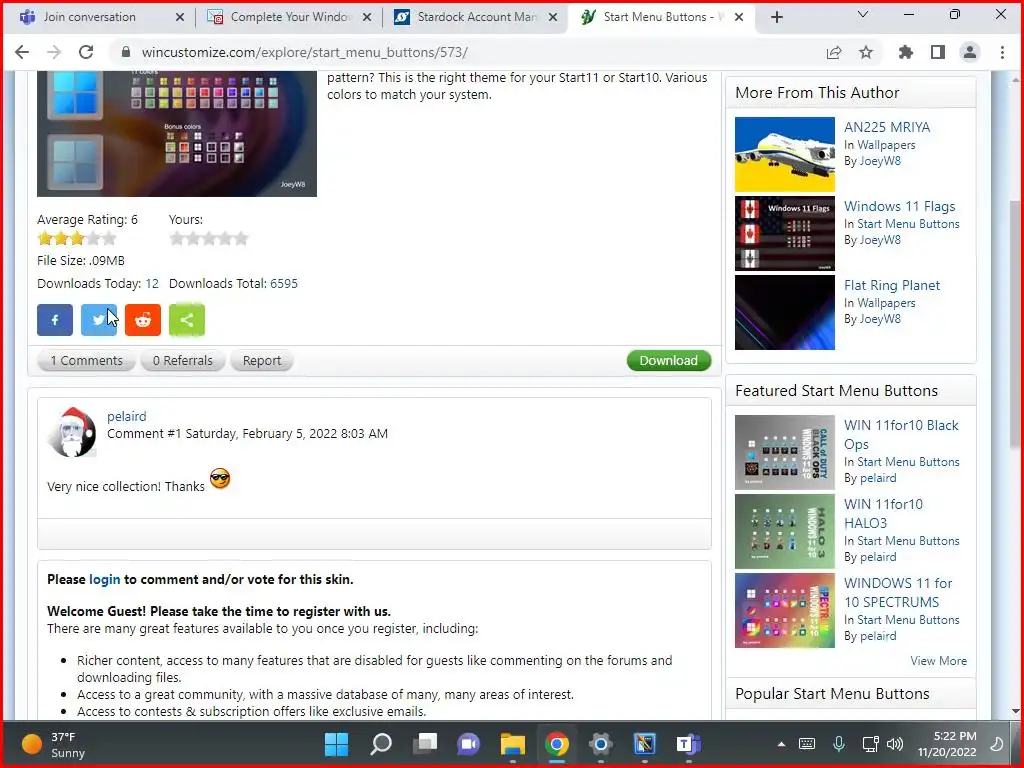Open WIN 11for10 HALO3 link
The image size is (1024, 768).
883,513
